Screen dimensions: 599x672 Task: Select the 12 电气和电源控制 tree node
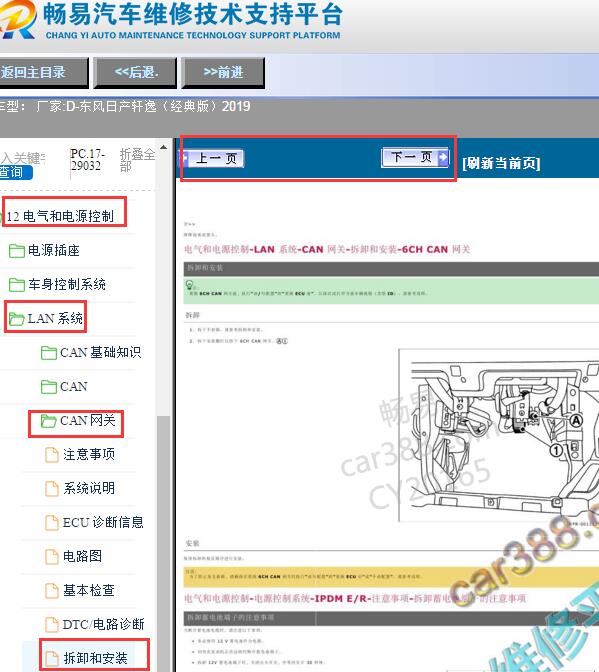coord(60,216)
